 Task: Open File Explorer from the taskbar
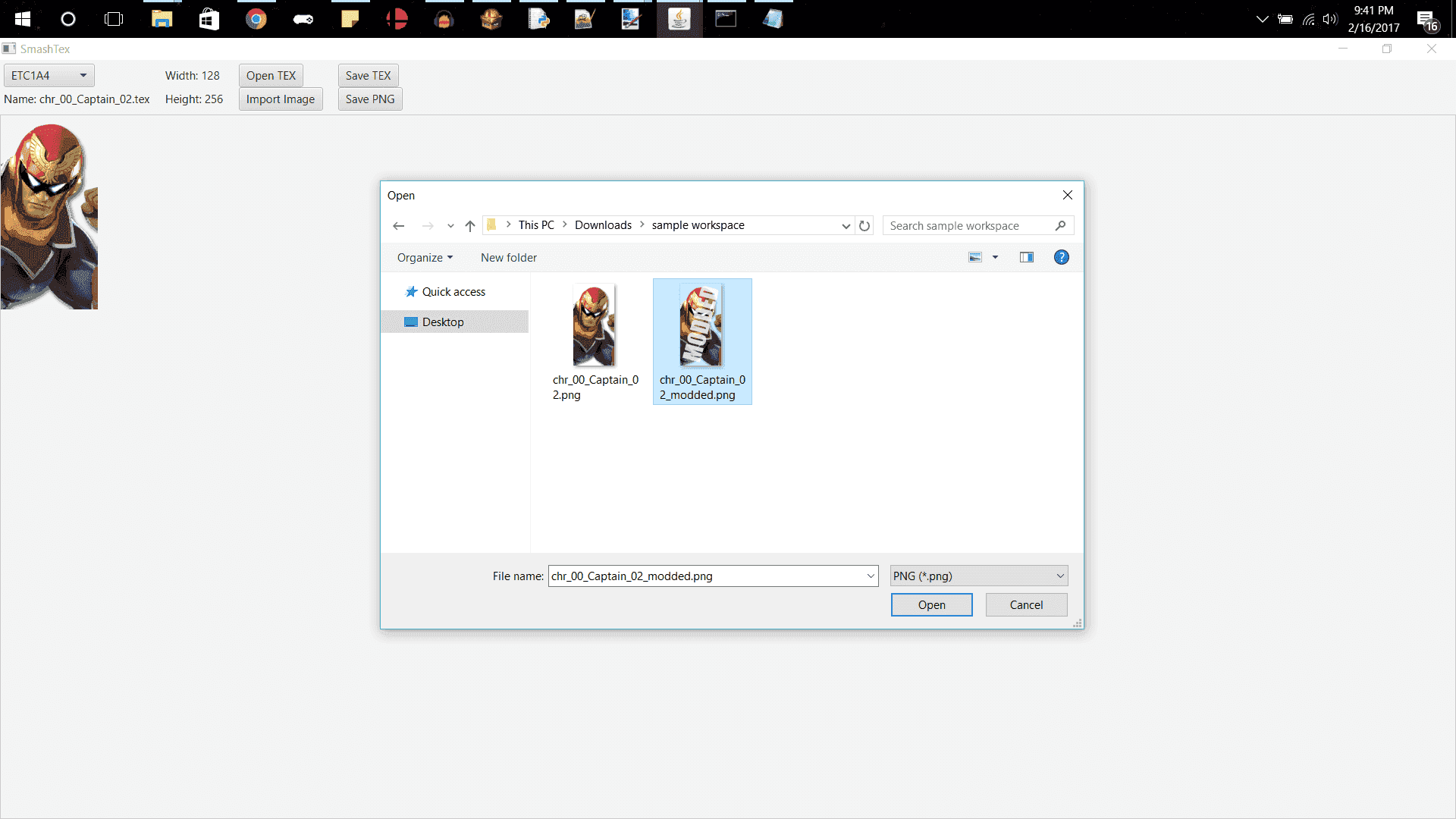(x=162, y=19)
